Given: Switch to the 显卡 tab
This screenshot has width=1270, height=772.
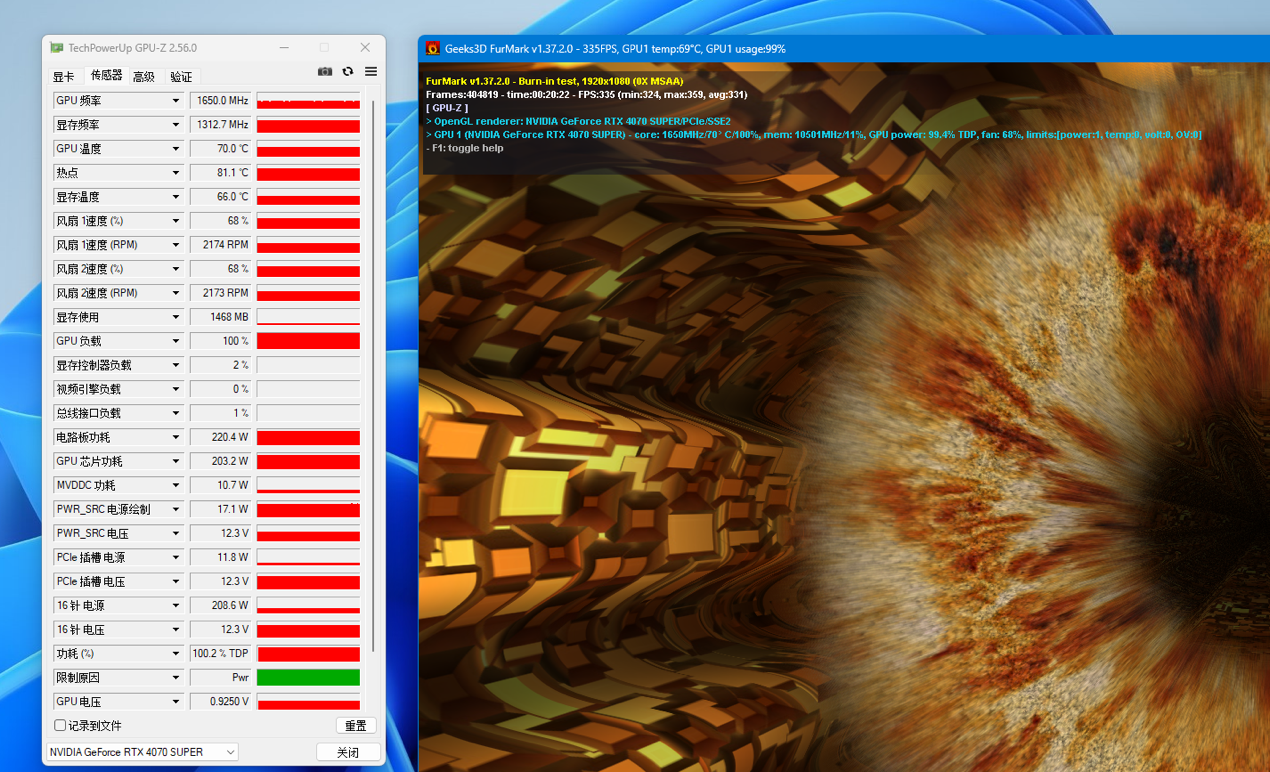Looking at the screenshot, I should 63,77.
